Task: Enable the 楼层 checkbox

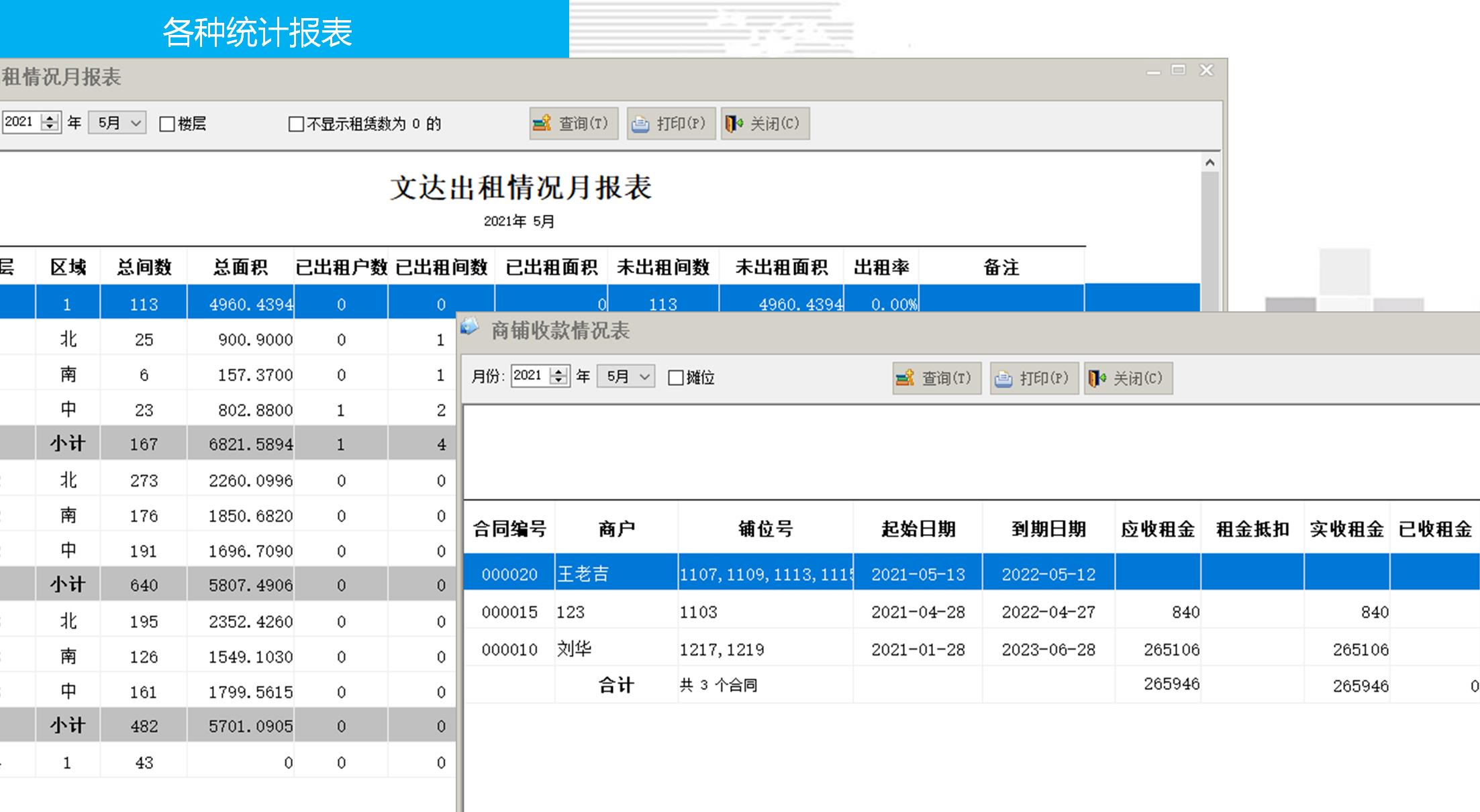Action: [x=167, y=124]
